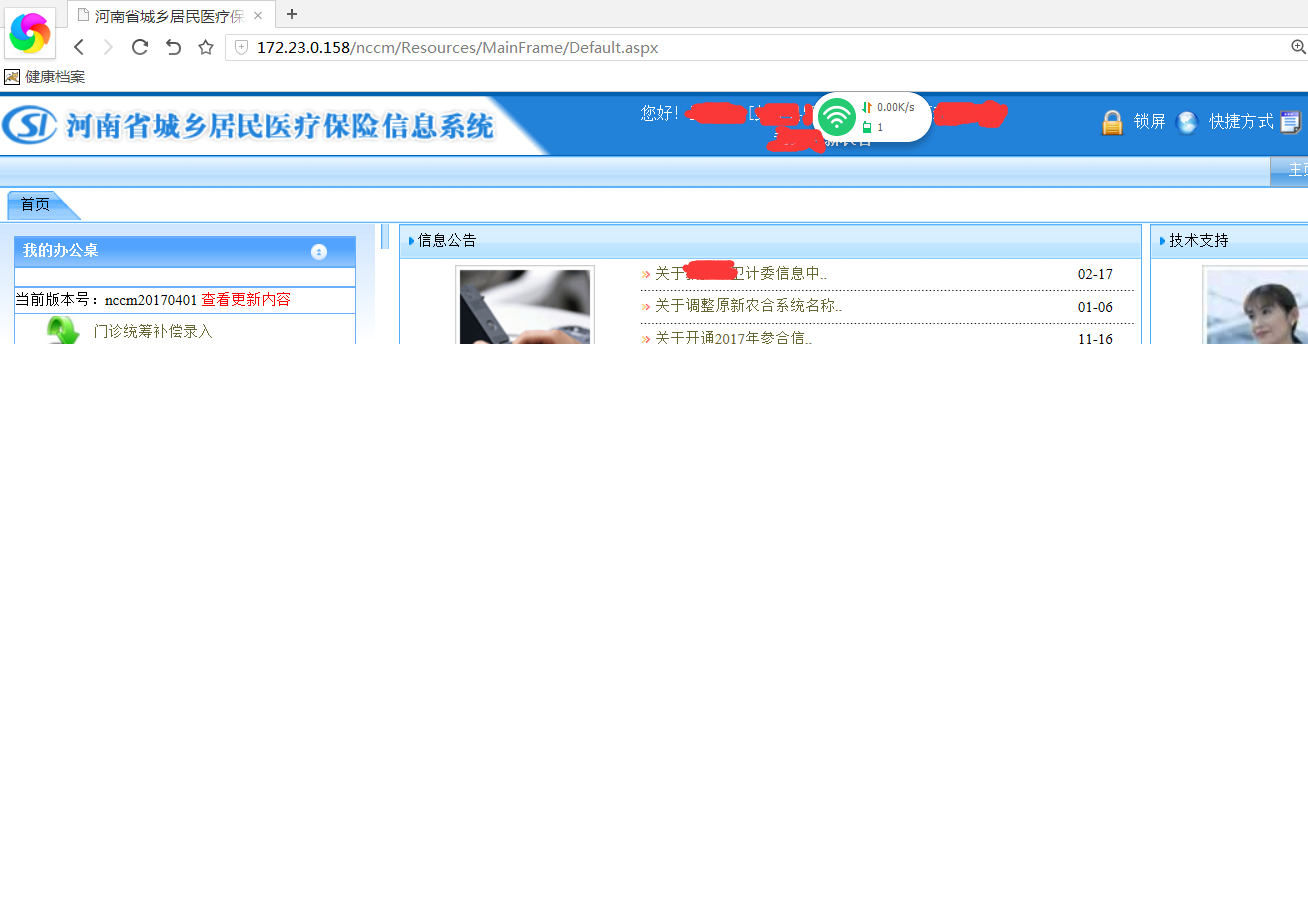Open a new browser tab with the plus button
The image size is (1308, 905).
[290, 15]
